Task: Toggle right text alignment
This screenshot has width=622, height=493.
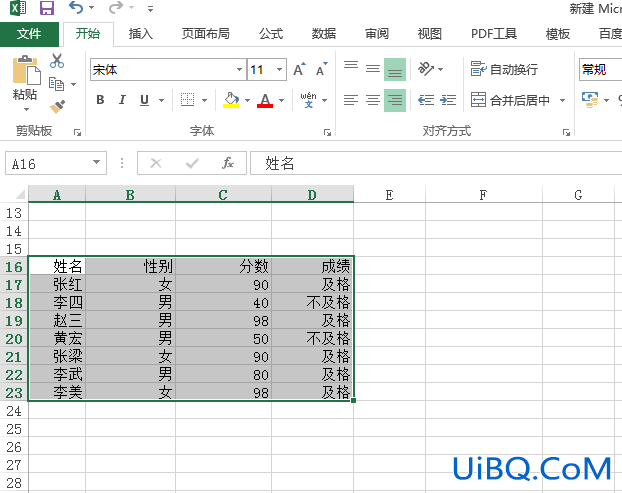Action: [x=395, y=100]
